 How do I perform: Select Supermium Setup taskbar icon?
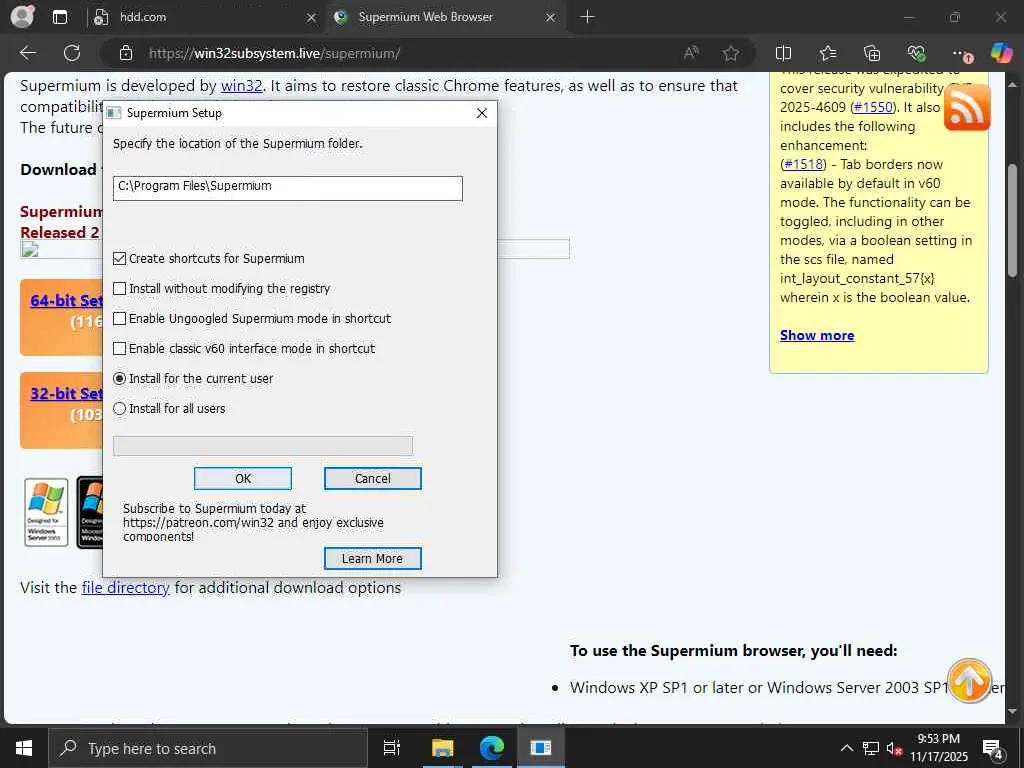[541, 748]
